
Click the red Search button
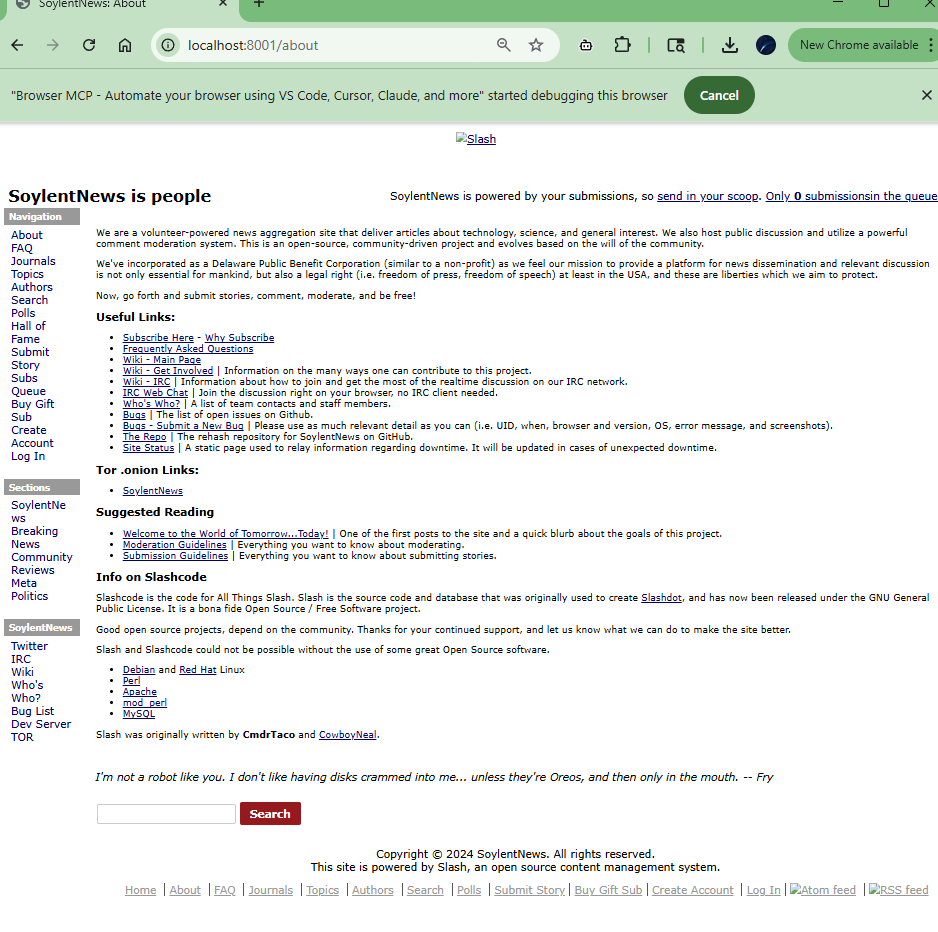[270, 814]
